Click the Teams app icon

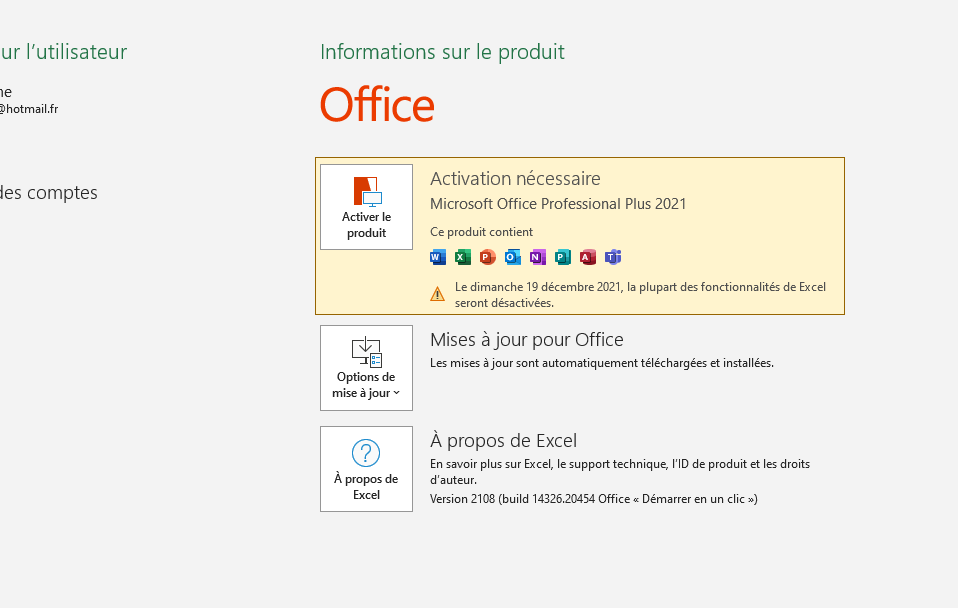click(x=613, y=257)
